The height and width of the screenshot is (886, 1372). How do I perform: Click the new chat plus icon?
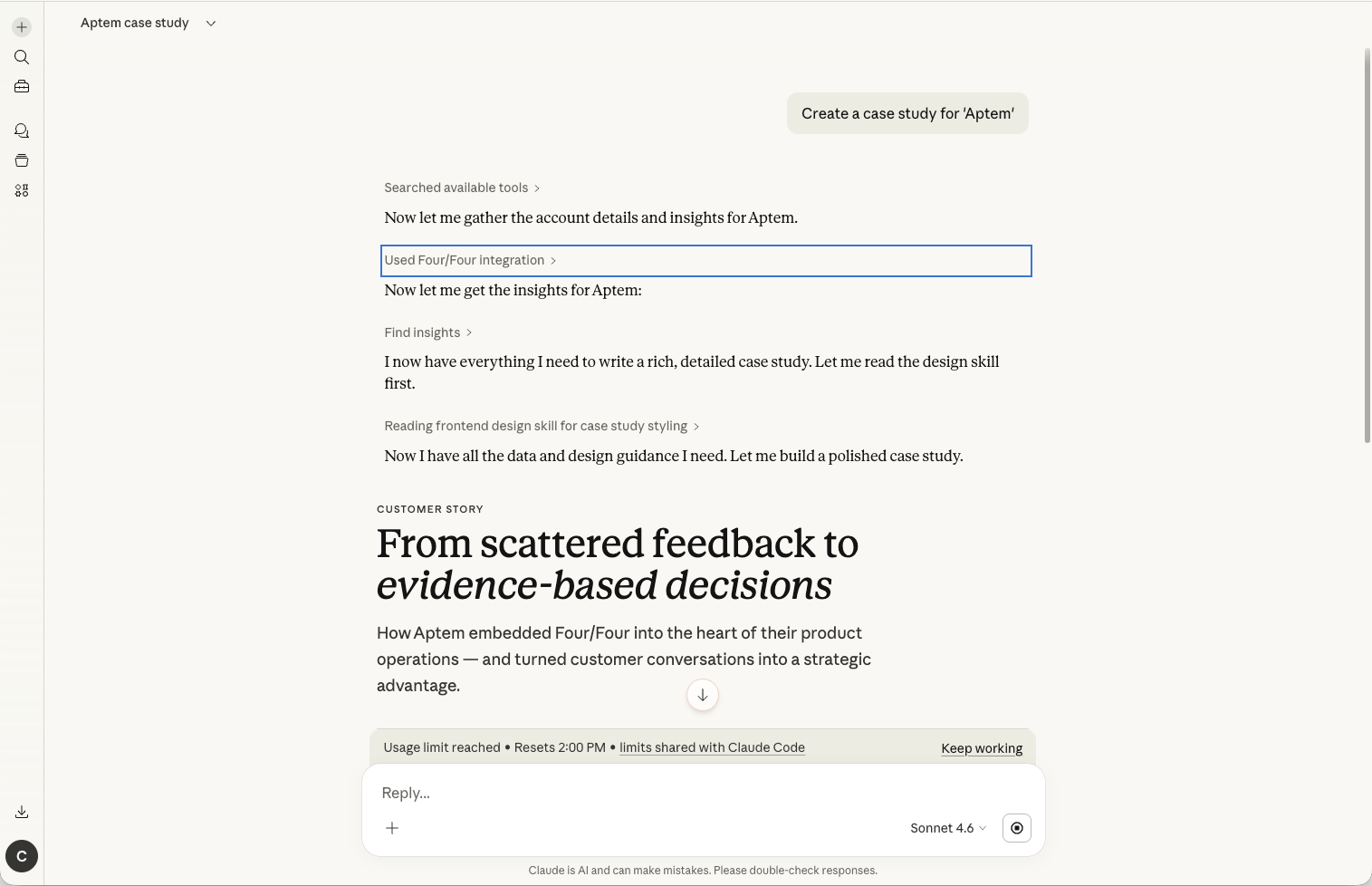click(x=22, y=27)
